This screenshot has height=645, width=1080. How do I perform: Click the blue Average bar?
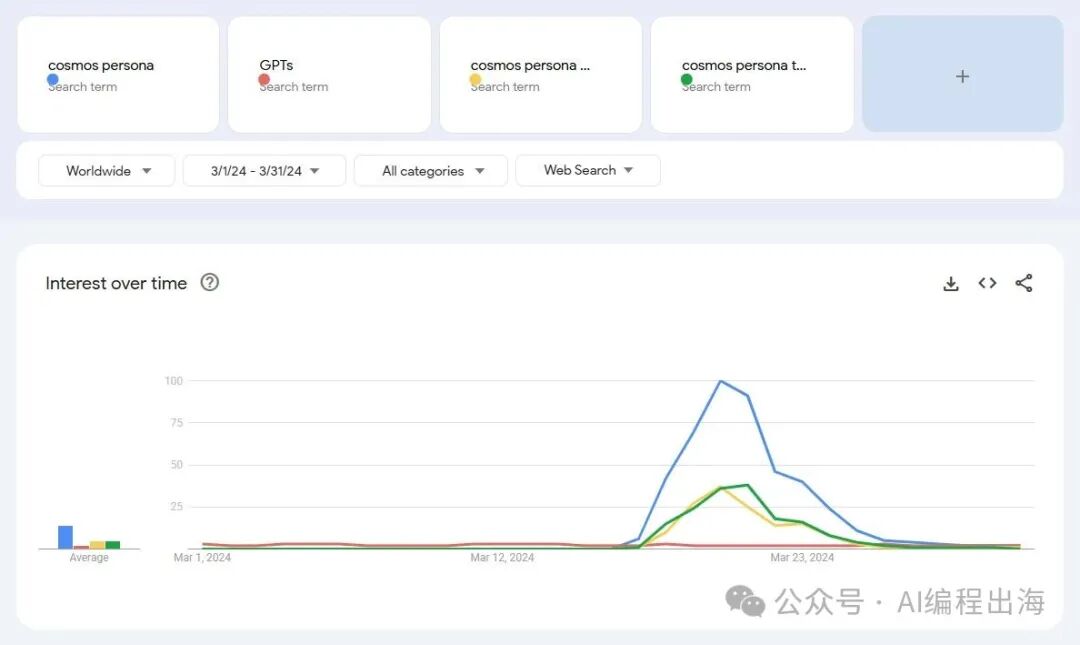[65, 537]
